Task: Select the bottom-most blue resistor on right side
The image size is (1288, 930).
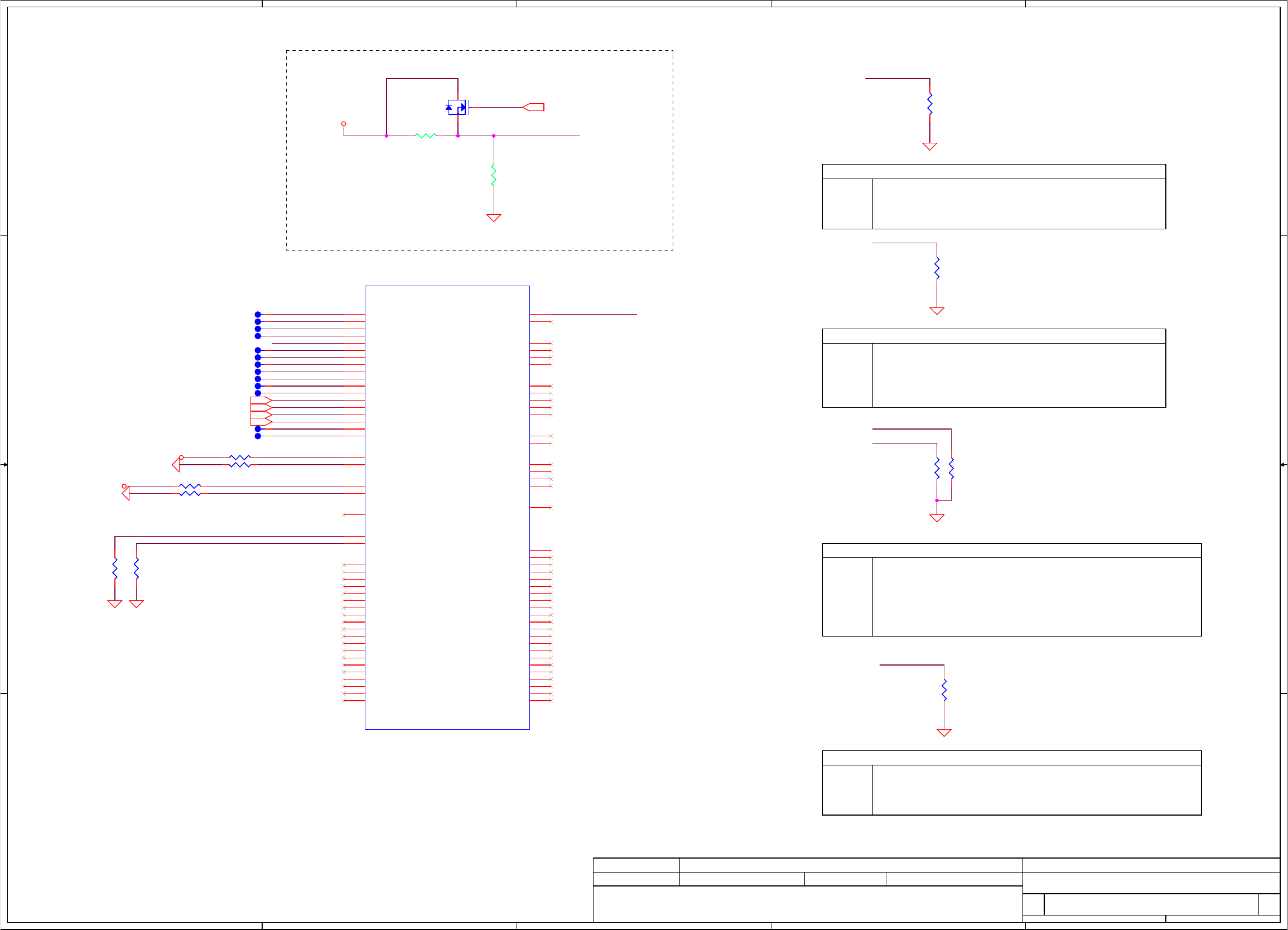Action: coord(944,690)
